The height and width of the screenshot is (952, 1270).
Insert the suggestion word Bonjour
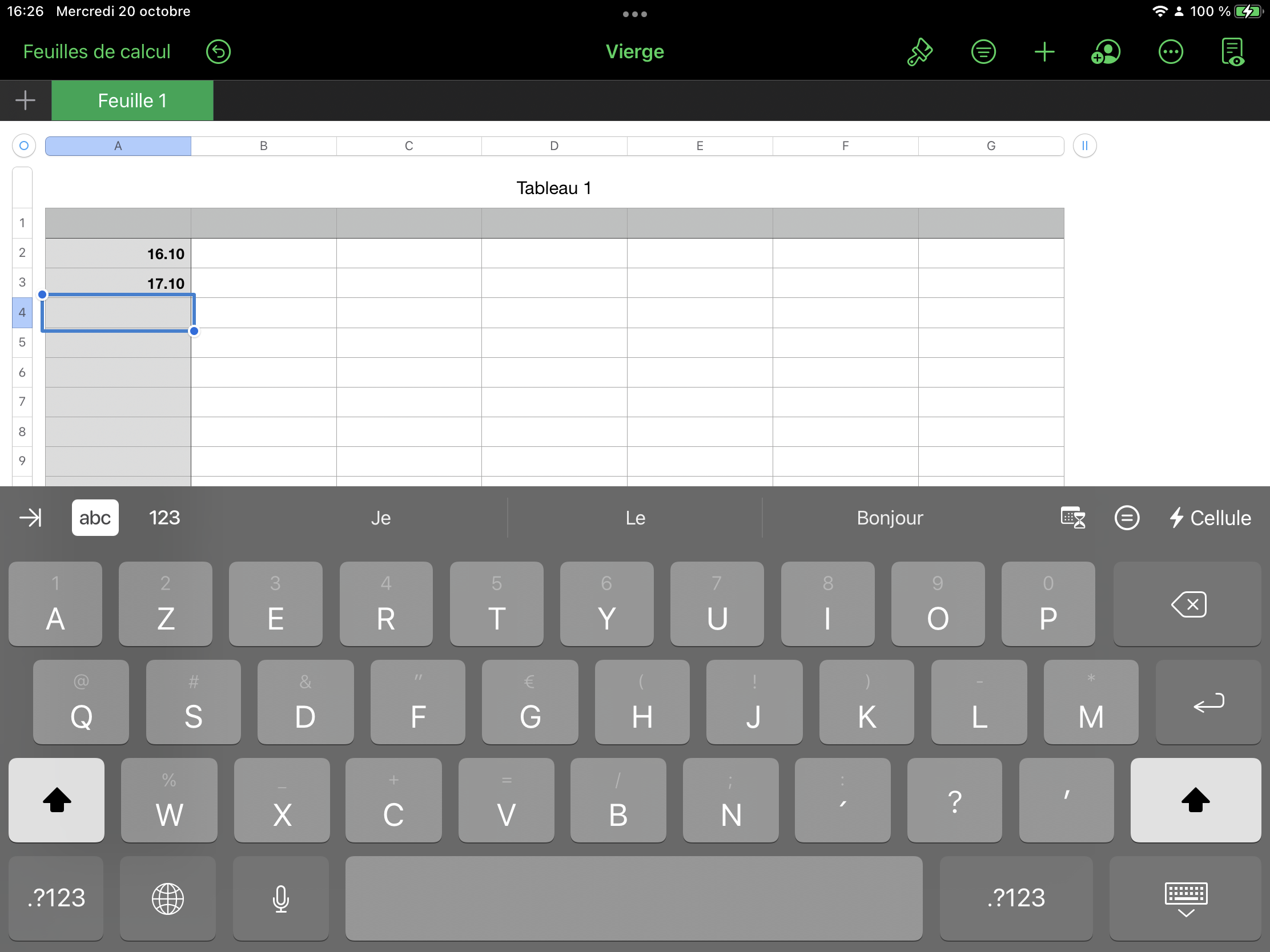tap(889, 518)
